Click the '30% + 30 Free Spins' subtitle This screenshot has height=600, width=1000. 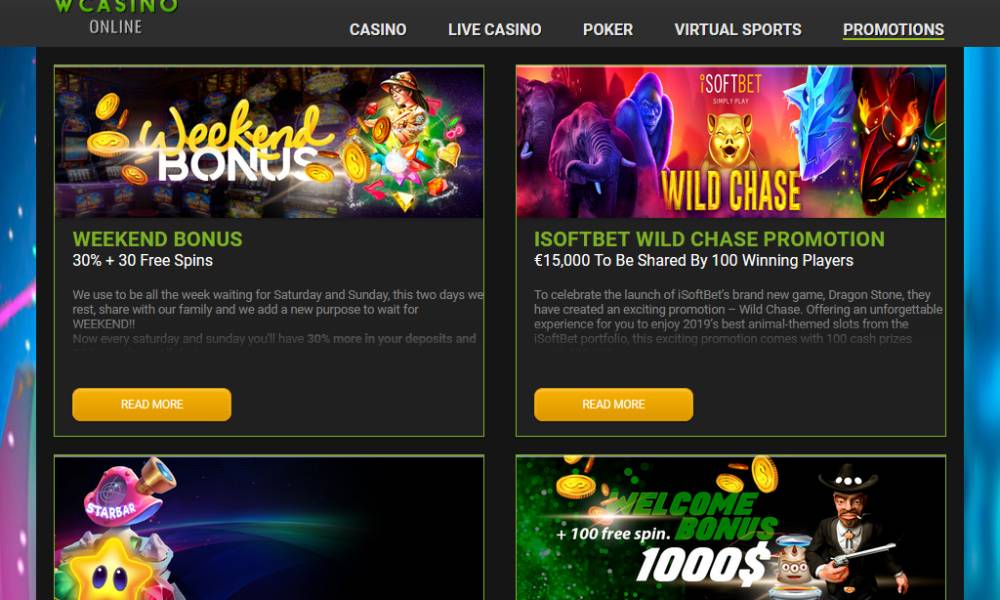click(142, 261)
